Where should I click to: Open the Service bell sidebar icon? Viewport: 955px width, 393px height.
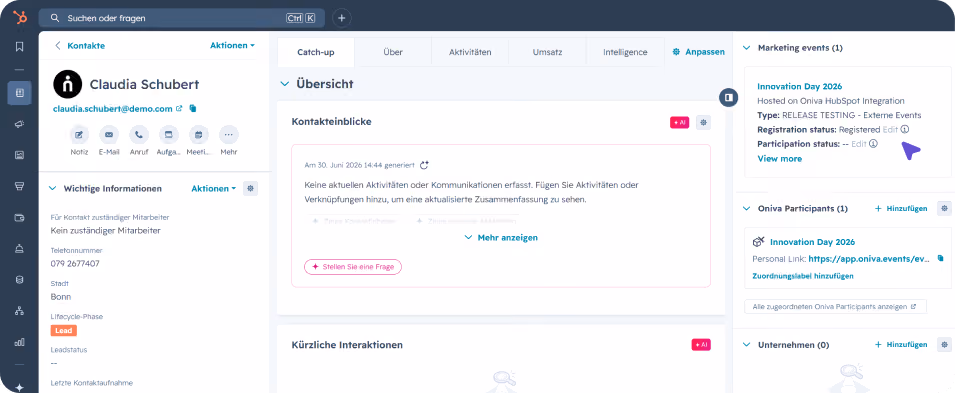click(x=19, y=249)
